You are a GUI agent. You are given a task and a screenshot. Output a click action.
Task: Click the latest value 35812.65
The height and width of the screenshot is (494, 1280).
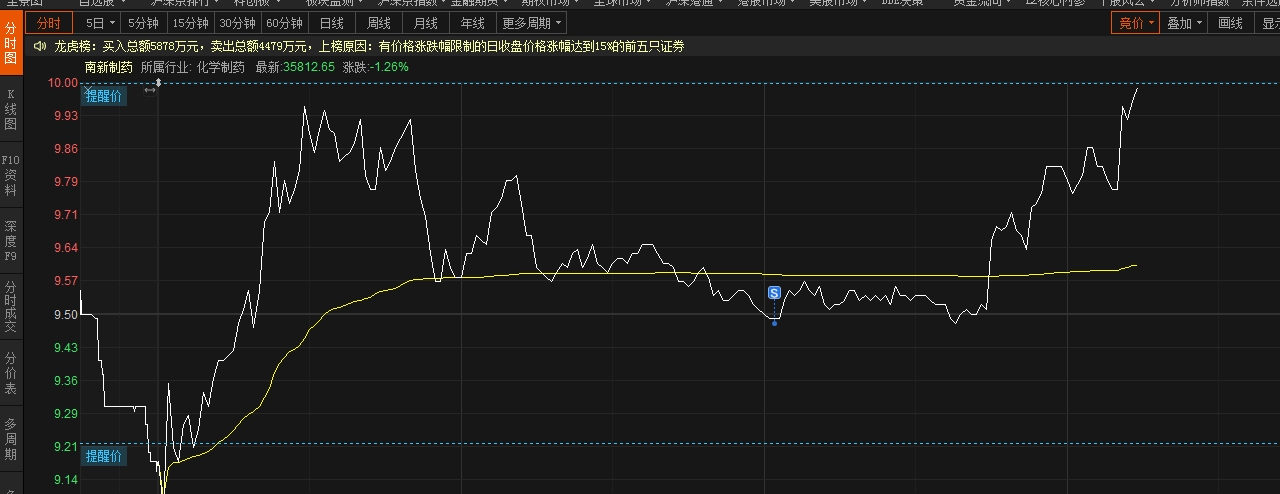click(308, 67)
